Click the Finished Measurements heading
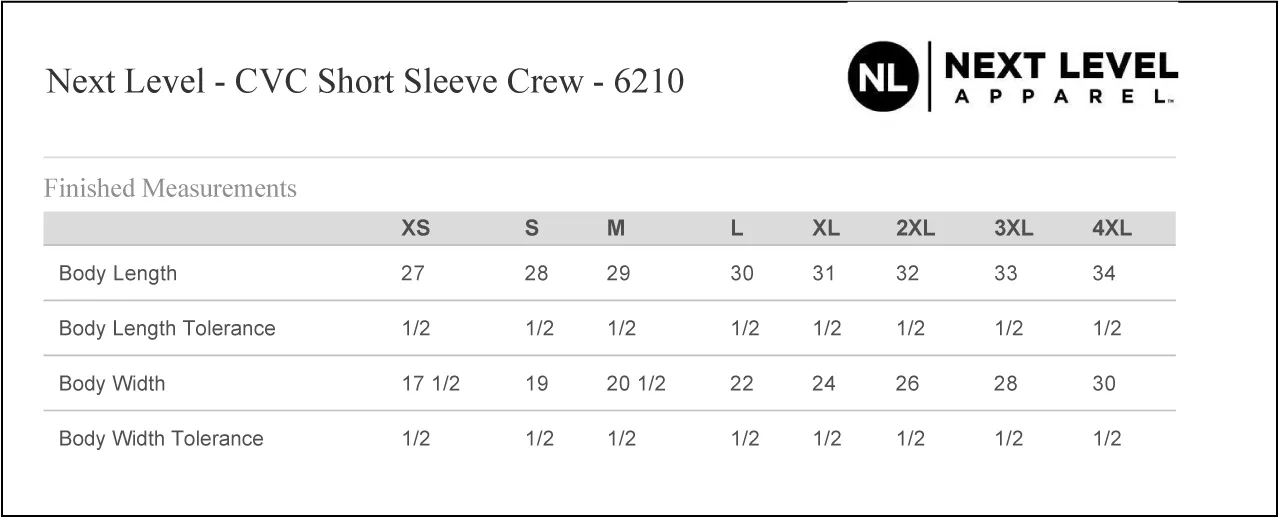Image resolution: width=1279 pixels, height=517 pixels. 170,188
